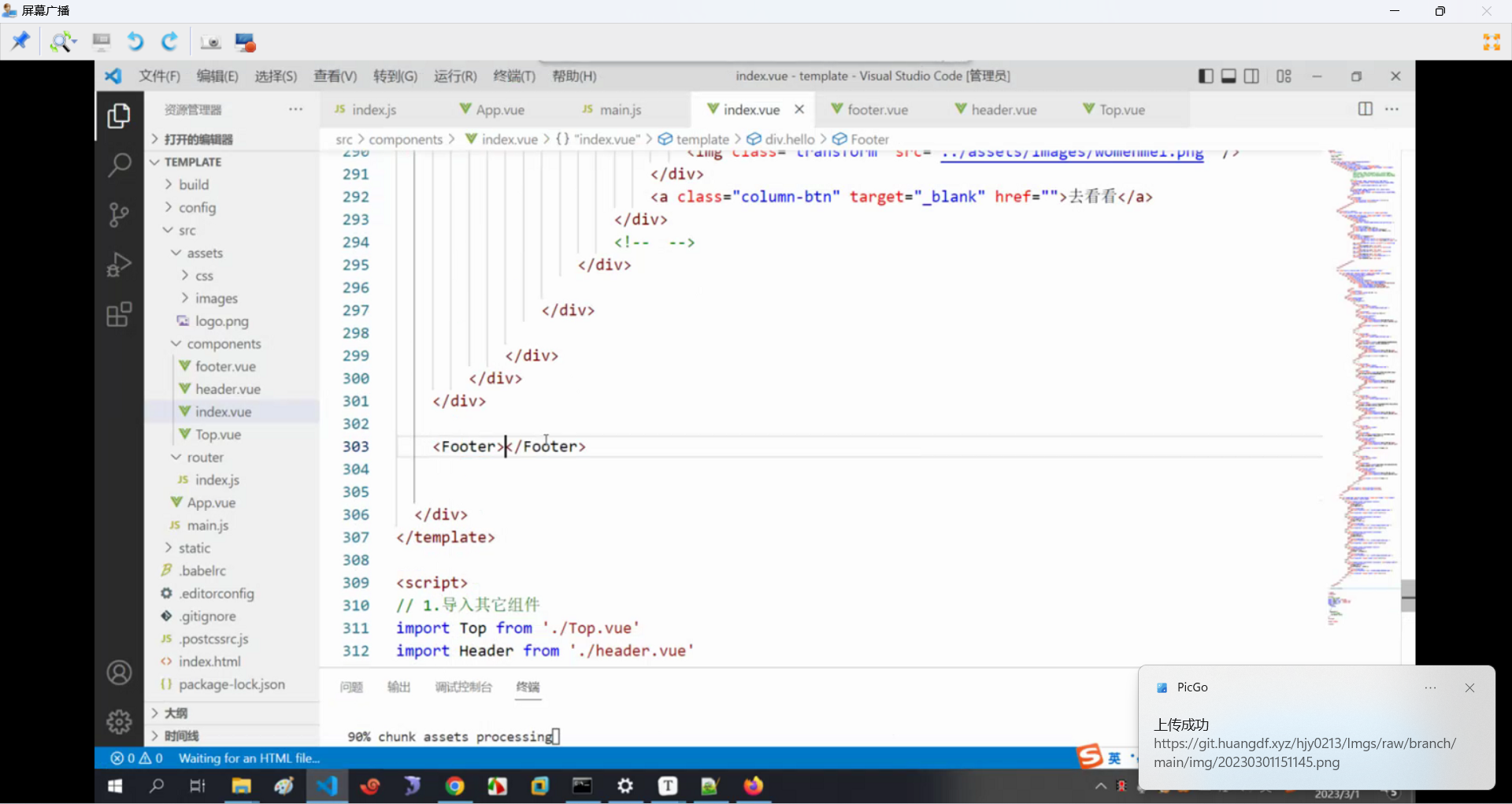Open the Extensions view

119,315
